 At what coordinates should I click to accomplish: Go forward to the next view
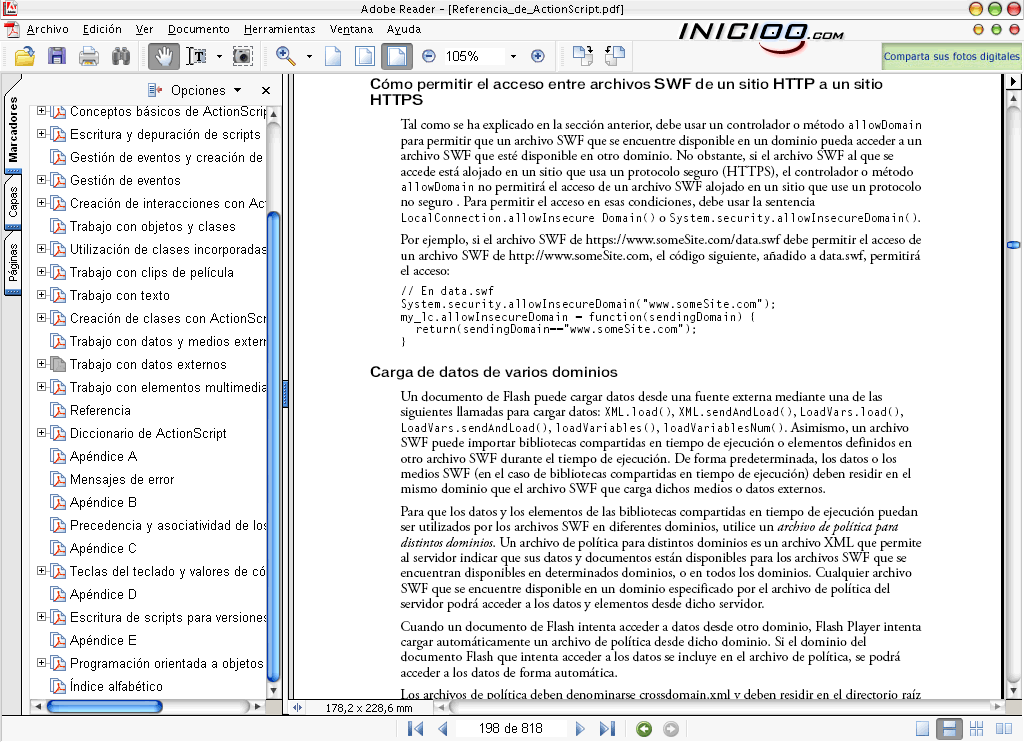671,729
